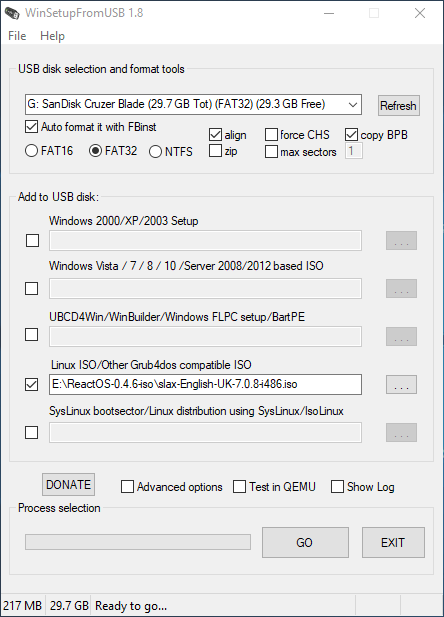Viewport: 444px width, 617px height.
Task: Select the G: SanDisk Cruzer Blade combo box
Action: point(193,104)
